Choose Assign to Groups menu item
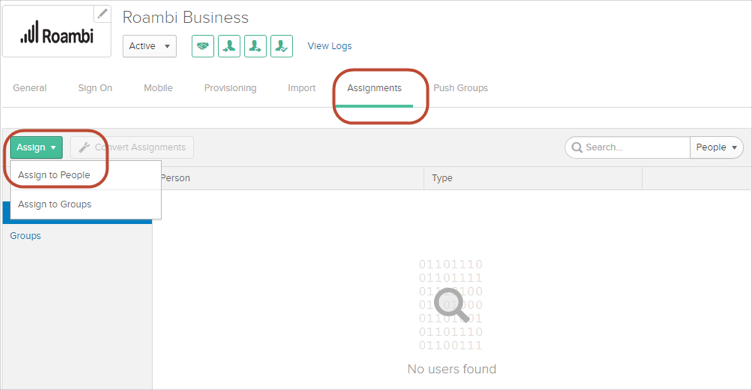The height and width of the screenshot is (390, 752). (85, 204)
